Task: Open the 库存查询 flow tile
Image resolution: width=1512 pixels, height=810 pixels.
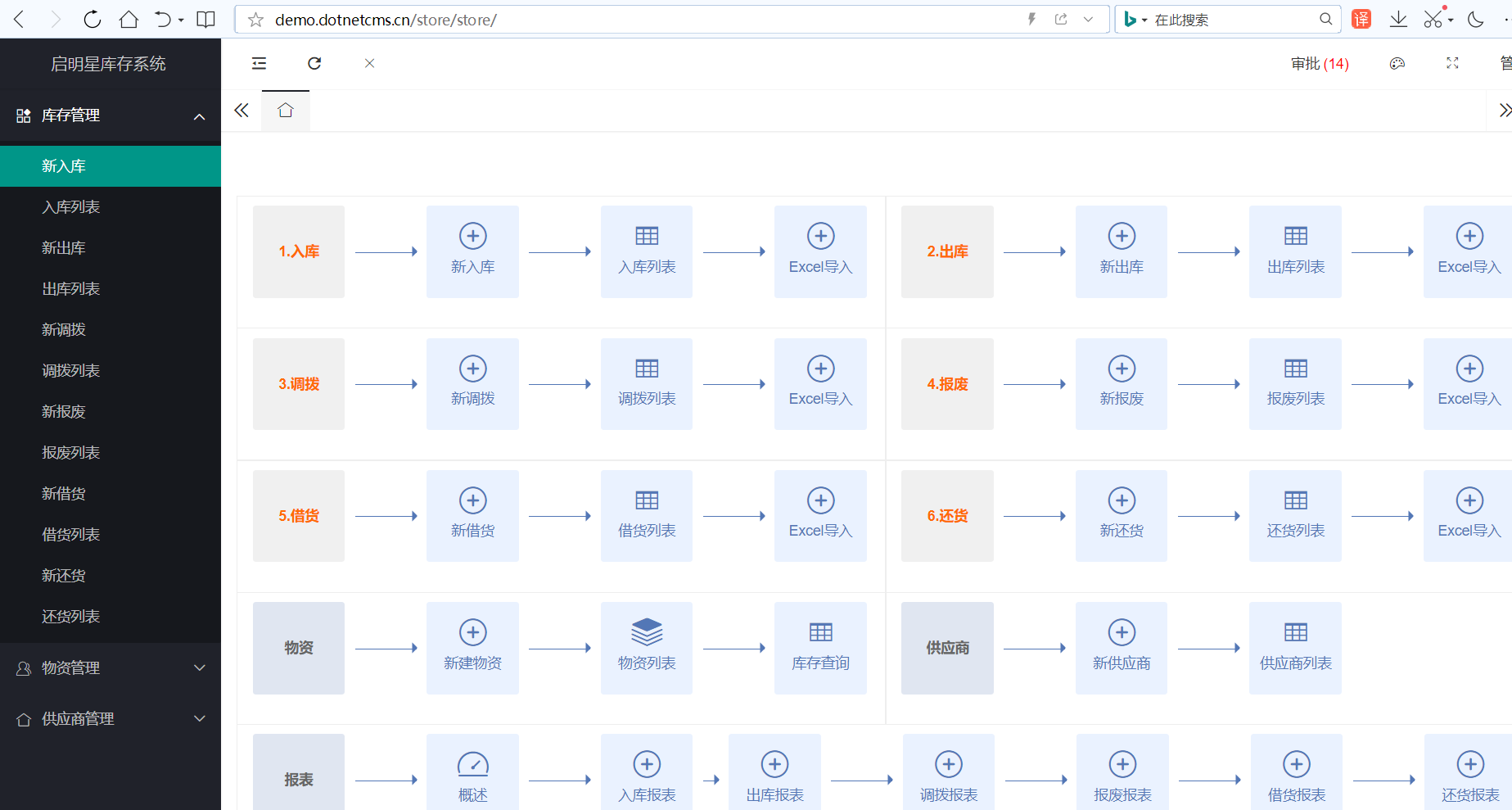Action: pos(820,648)
